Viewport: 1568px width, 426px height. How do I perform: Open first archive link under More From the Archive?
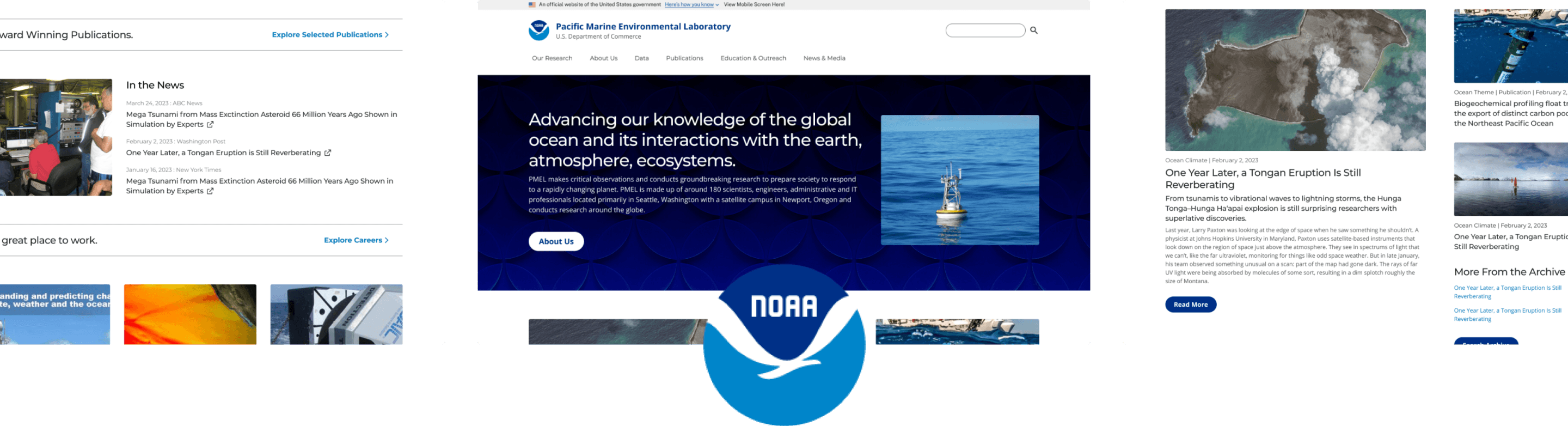[x=1507, y=292]
